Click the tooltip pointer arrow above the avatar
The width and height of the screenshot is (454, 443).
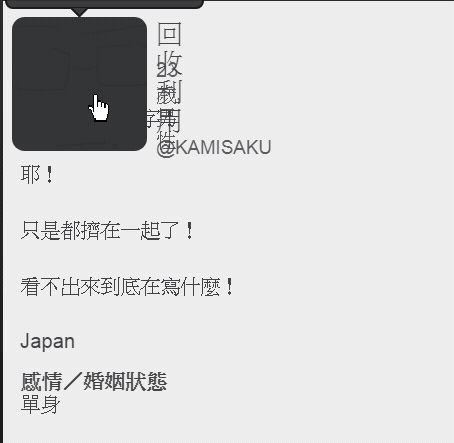click(79, 12)
